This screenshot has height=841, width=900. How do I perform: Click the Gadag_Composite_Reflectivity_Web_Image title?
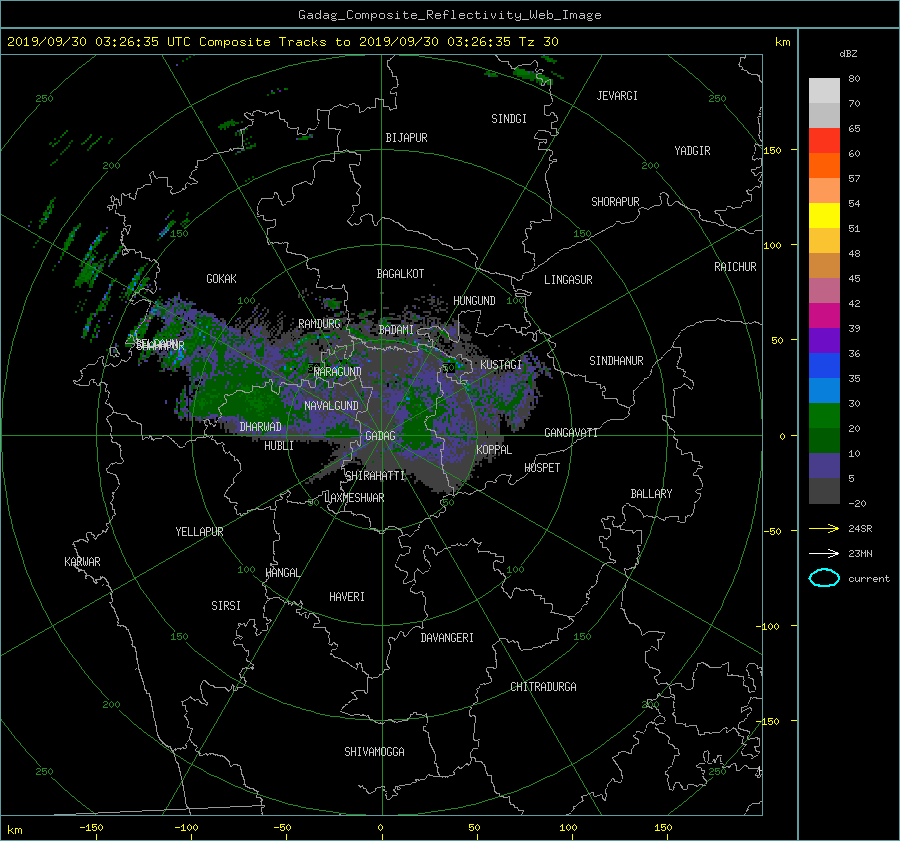click(449, 15)
